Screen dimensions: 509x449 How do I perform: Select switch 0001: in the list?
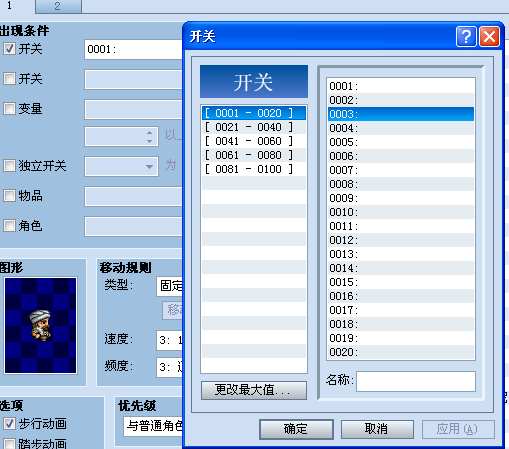click(401, 86)
